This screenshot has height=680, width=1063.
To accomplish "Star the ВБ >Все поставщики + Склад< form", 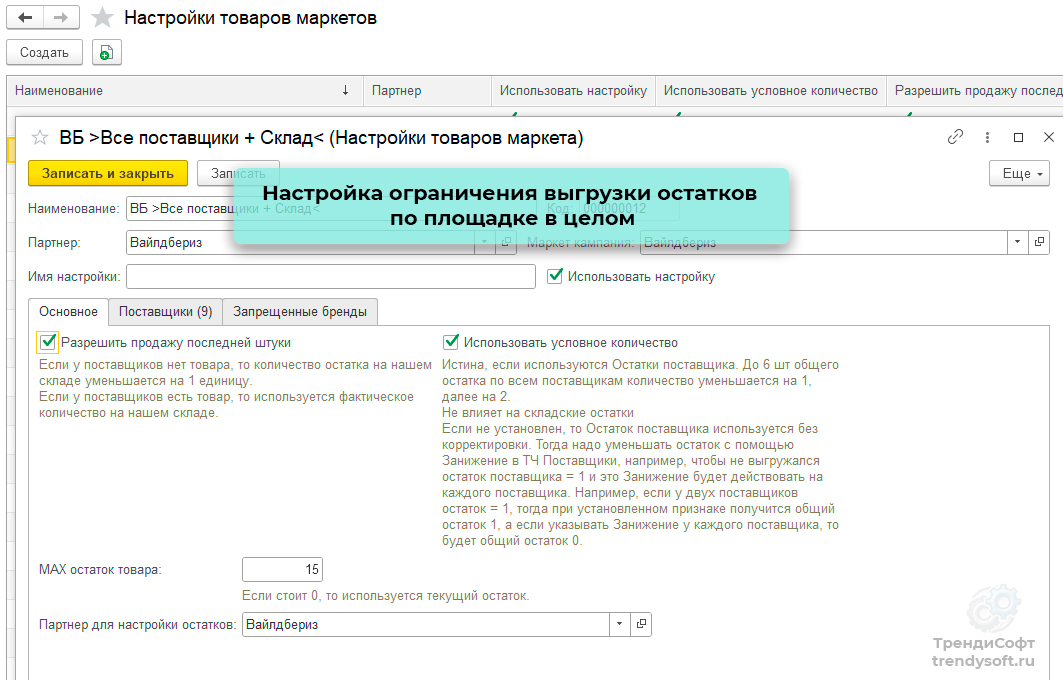I will click(x=40, y=138).
